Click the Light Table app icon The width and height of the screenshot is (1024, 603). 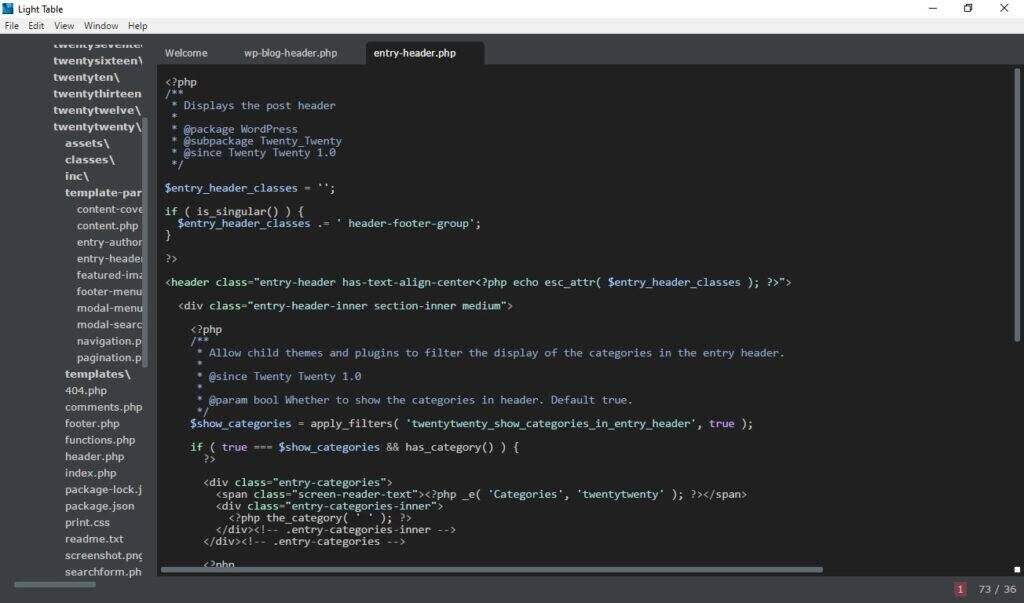tap(9, 9)
